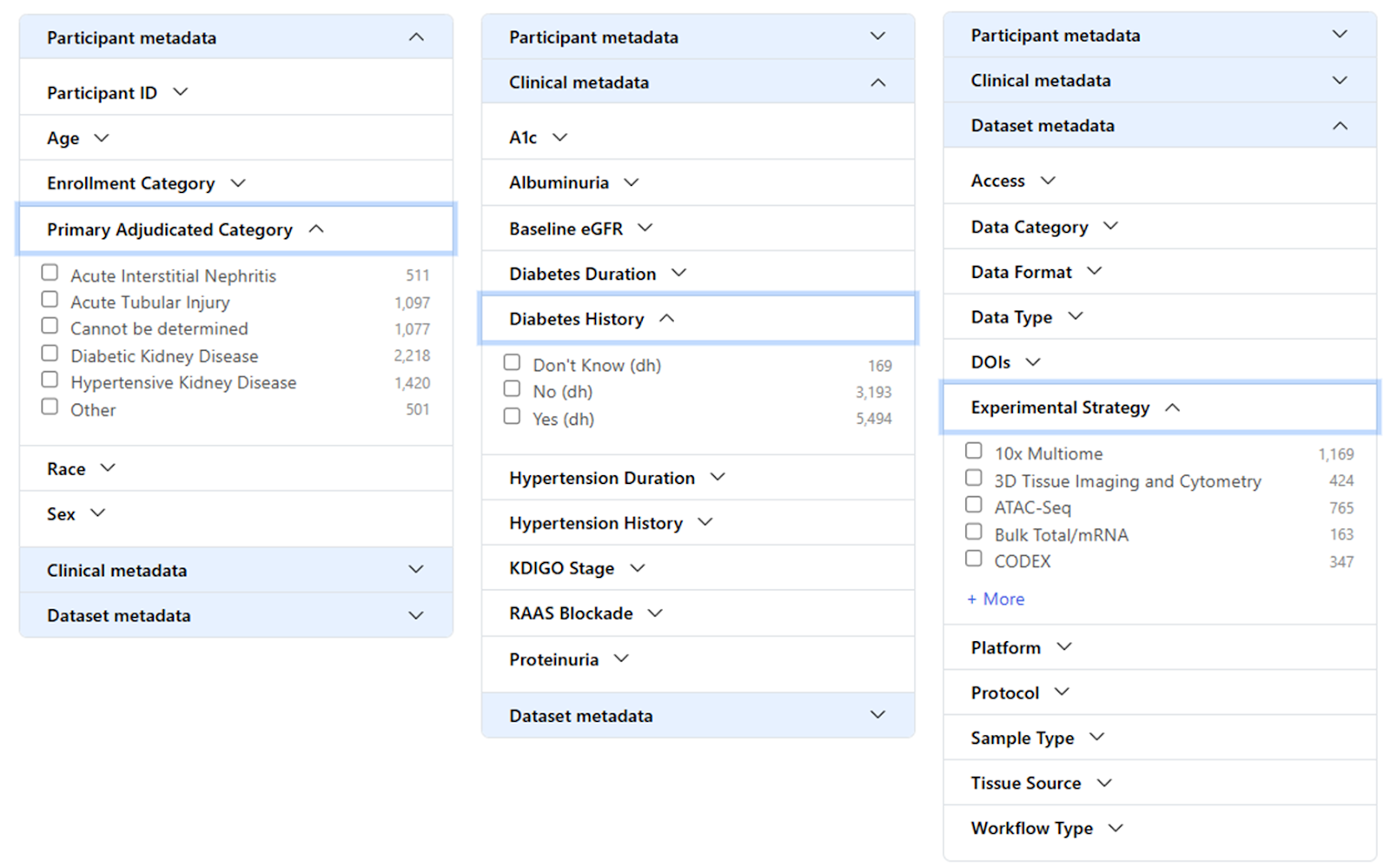This screenshot has height=868, width=1390.
Task: Collapse the Experimental Strategy filter
Action: point(1160,407)
